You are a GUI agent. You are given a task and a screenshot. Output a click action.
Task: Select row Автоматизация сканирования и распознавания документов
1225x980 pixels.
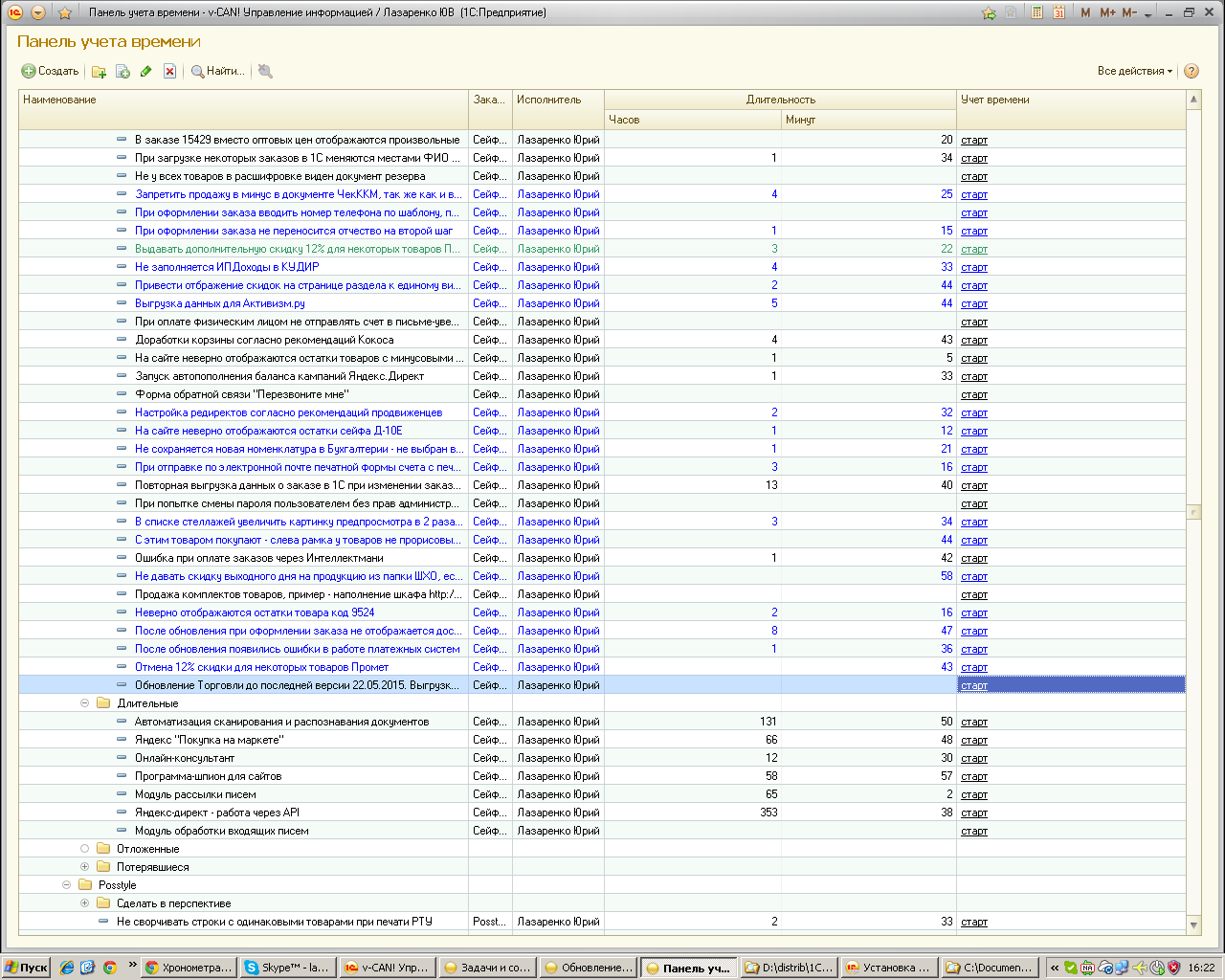tap(601, 722)
